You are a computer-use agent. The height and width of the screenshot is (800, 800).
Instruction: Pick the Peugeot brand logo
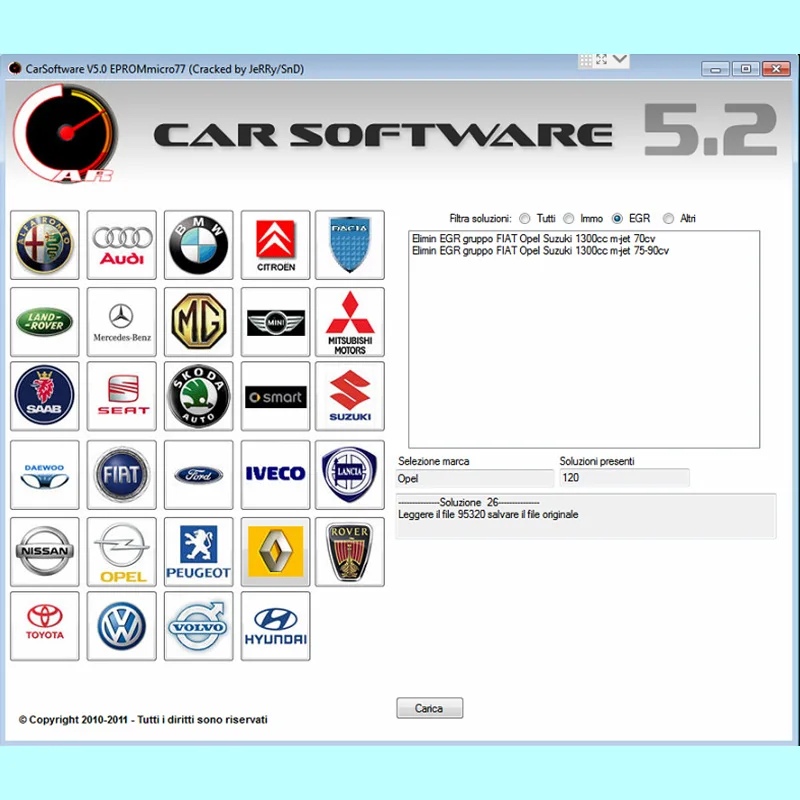[x=198, y=552]
